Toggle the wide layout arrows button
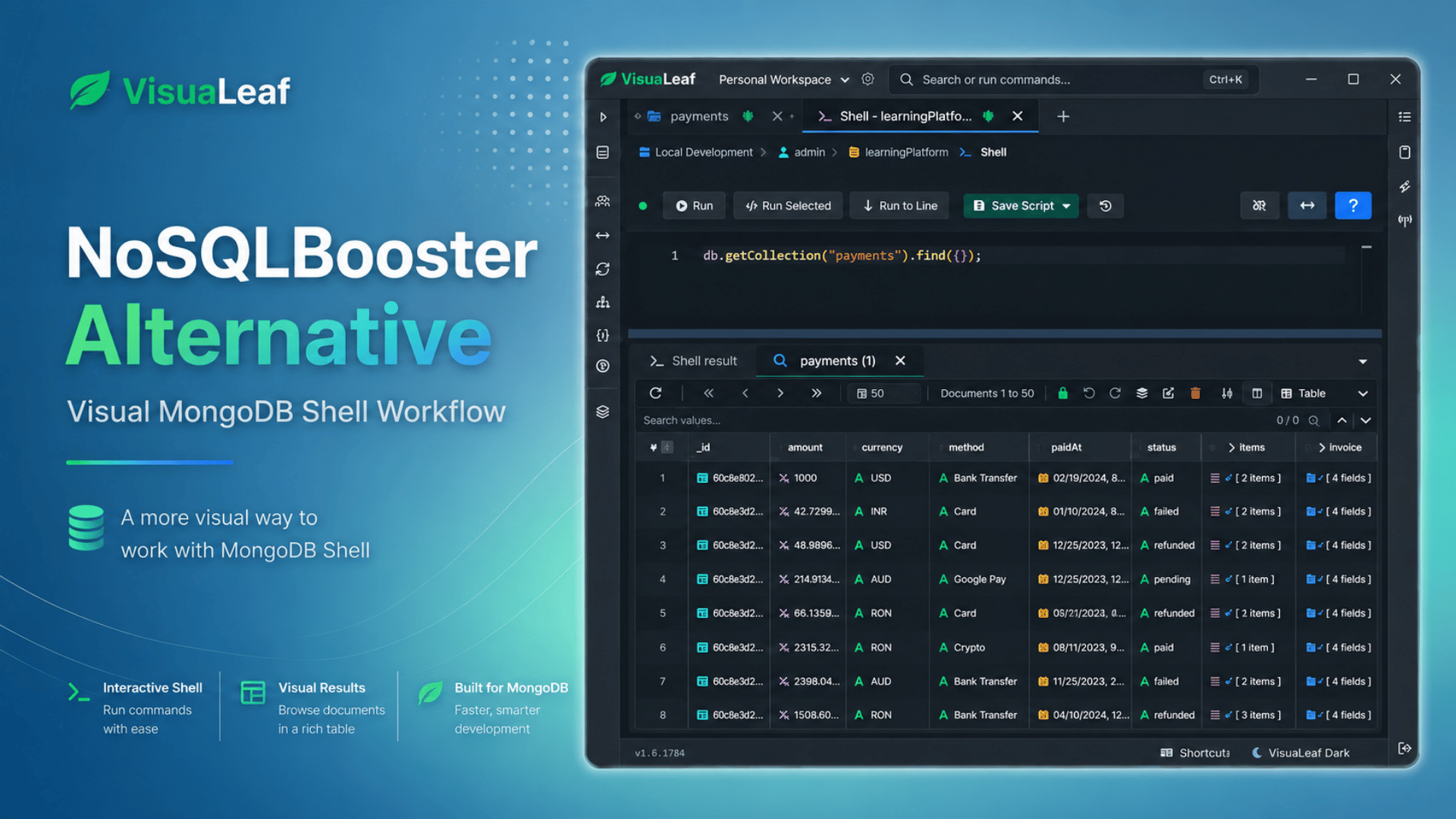1456x819 pixels. (x=1307, y=206)
